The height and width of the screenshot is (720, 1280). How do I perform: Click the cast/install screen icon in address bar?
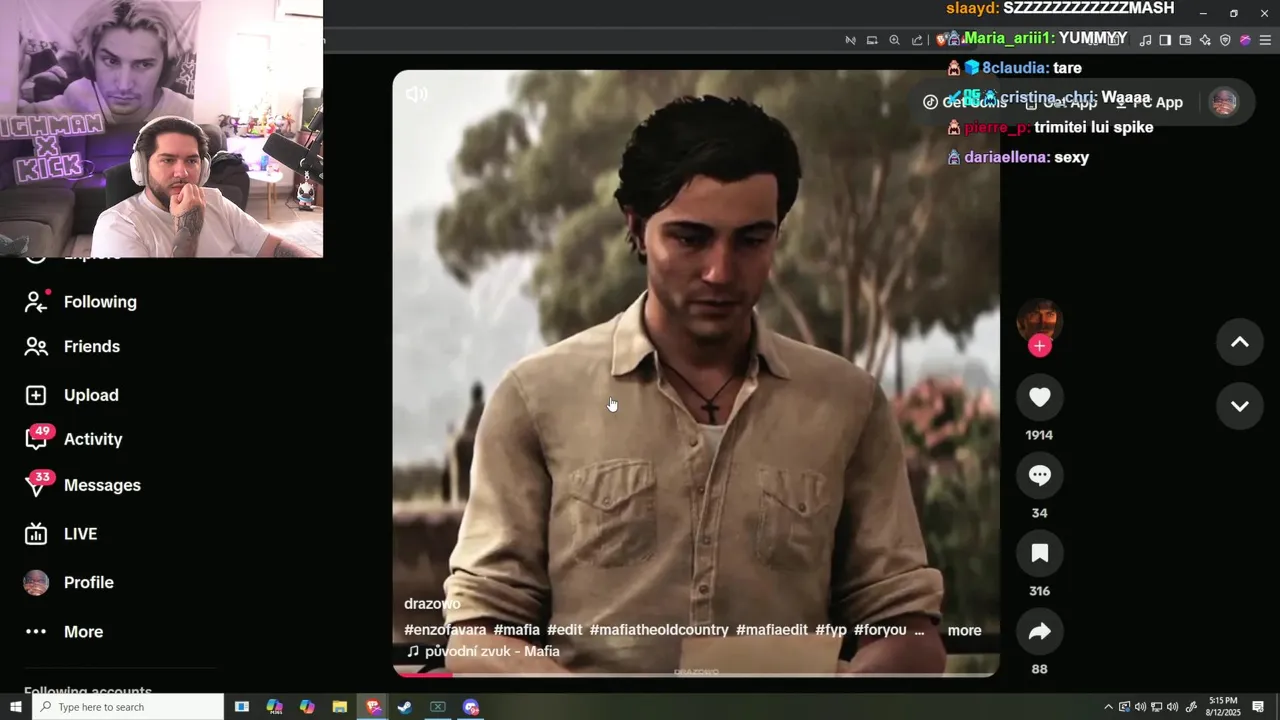pos(872,40)
